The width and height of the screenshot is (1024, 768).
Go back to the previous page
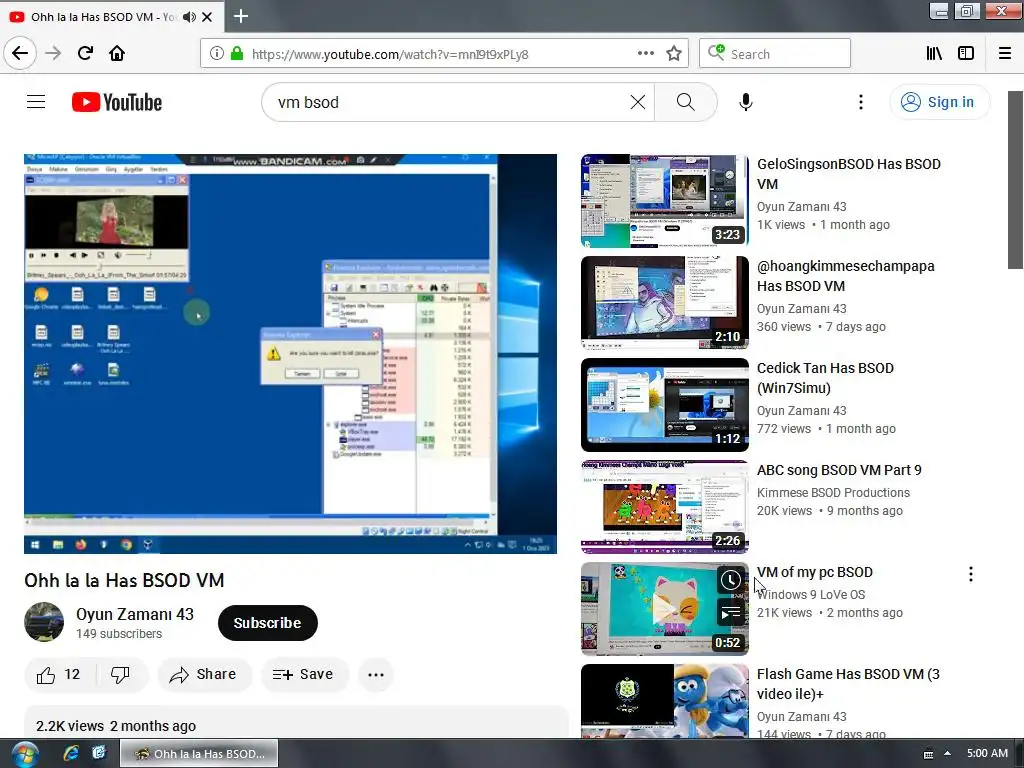[x=20, y=53]
